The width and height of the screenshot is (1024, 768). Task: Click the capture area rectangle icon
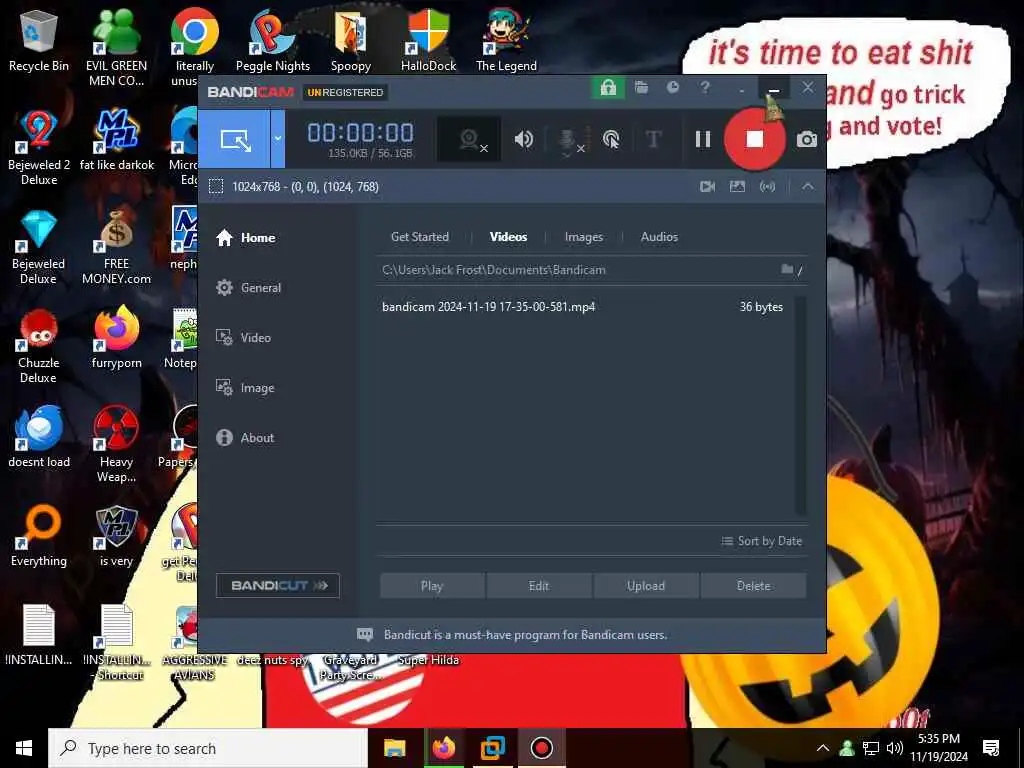point(216,187)
